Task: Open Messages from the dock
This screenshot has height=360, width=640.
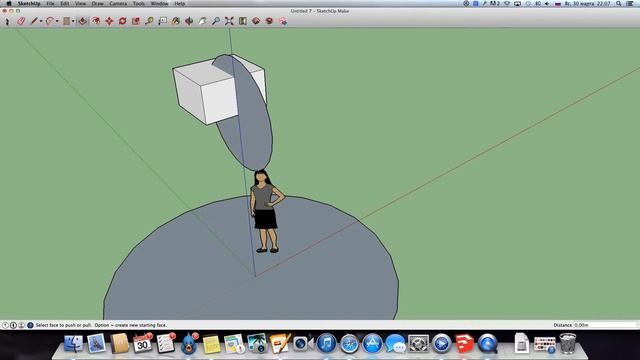Action: coord(395,344)
